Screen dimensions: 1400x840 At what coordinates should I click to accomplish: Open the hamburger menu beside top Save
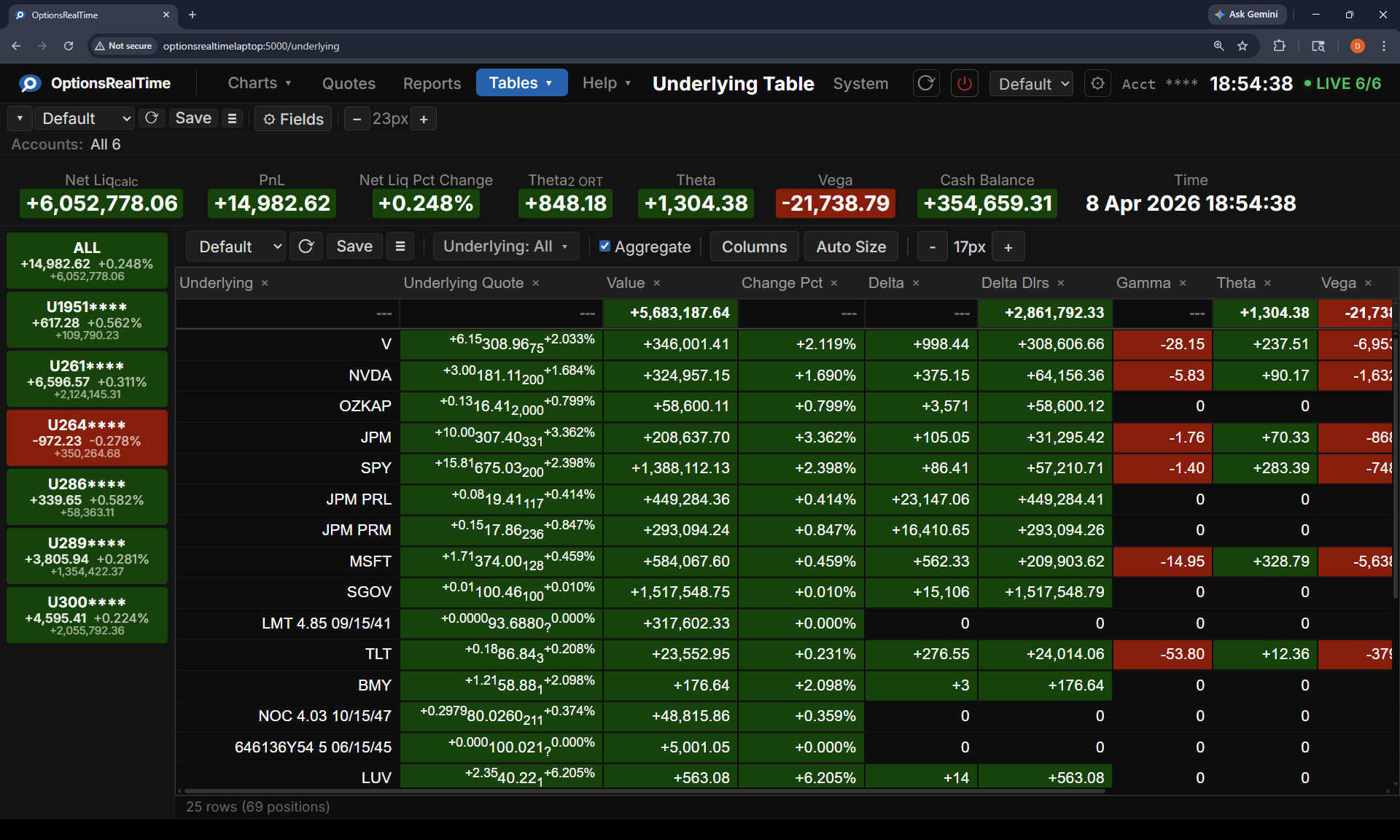click(232, 118)
